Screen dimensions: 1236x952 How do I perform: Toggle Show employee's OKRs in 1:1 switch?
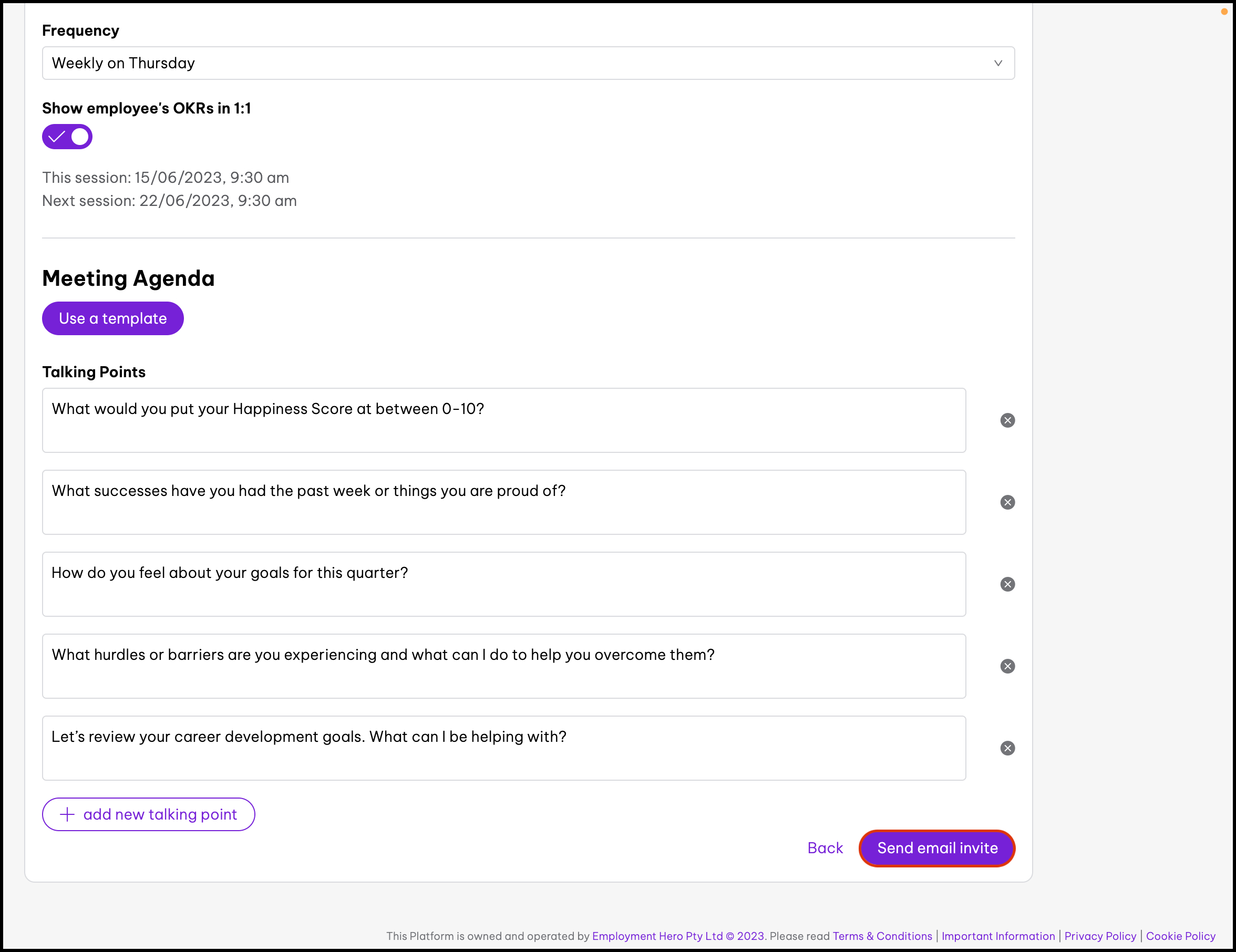[67, 137]
